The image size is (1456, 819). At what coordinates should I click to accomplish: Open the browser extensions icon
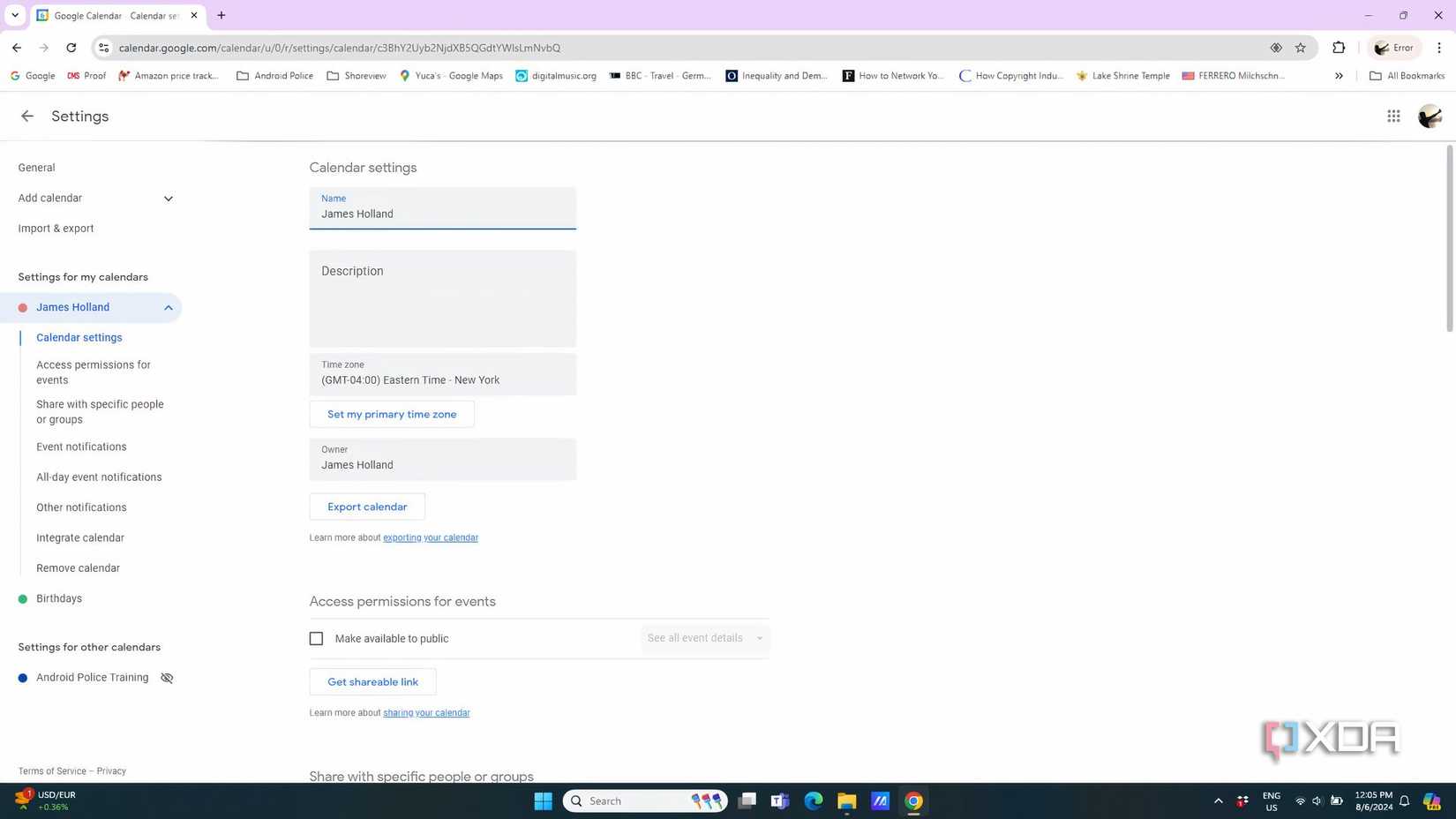coord(1339,48)
